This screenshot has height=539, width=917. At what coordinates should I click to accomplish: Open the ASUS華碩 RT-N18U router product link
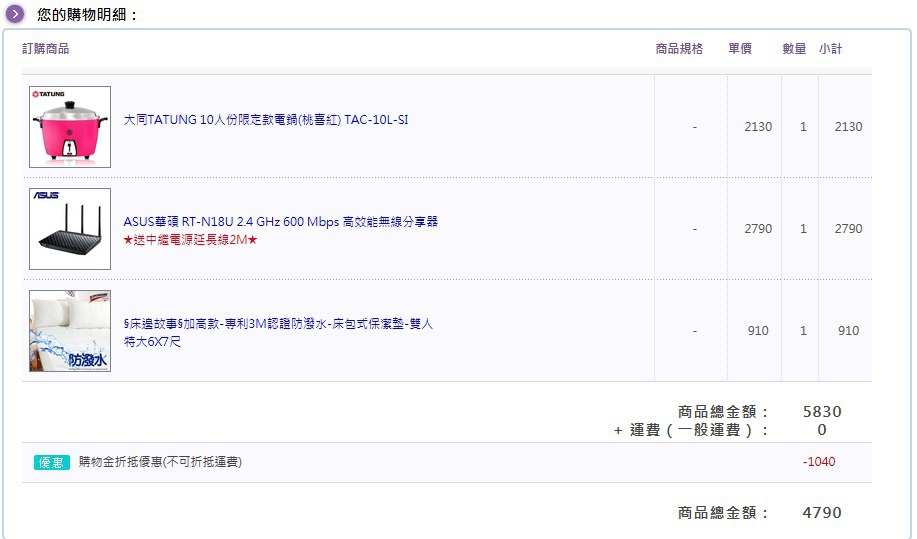coord(281,222)
